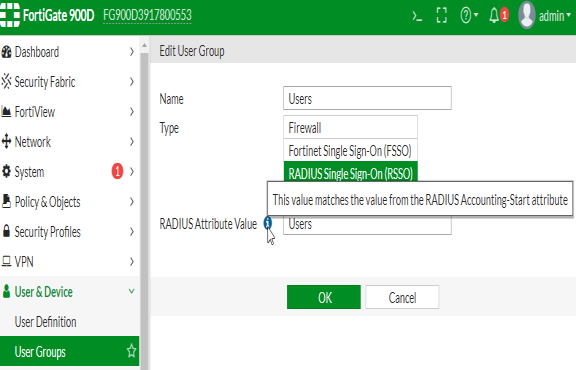Select User Groups submenu item
Image resolution: width=576 pixels, height=370 pixels.
point(69,352)
